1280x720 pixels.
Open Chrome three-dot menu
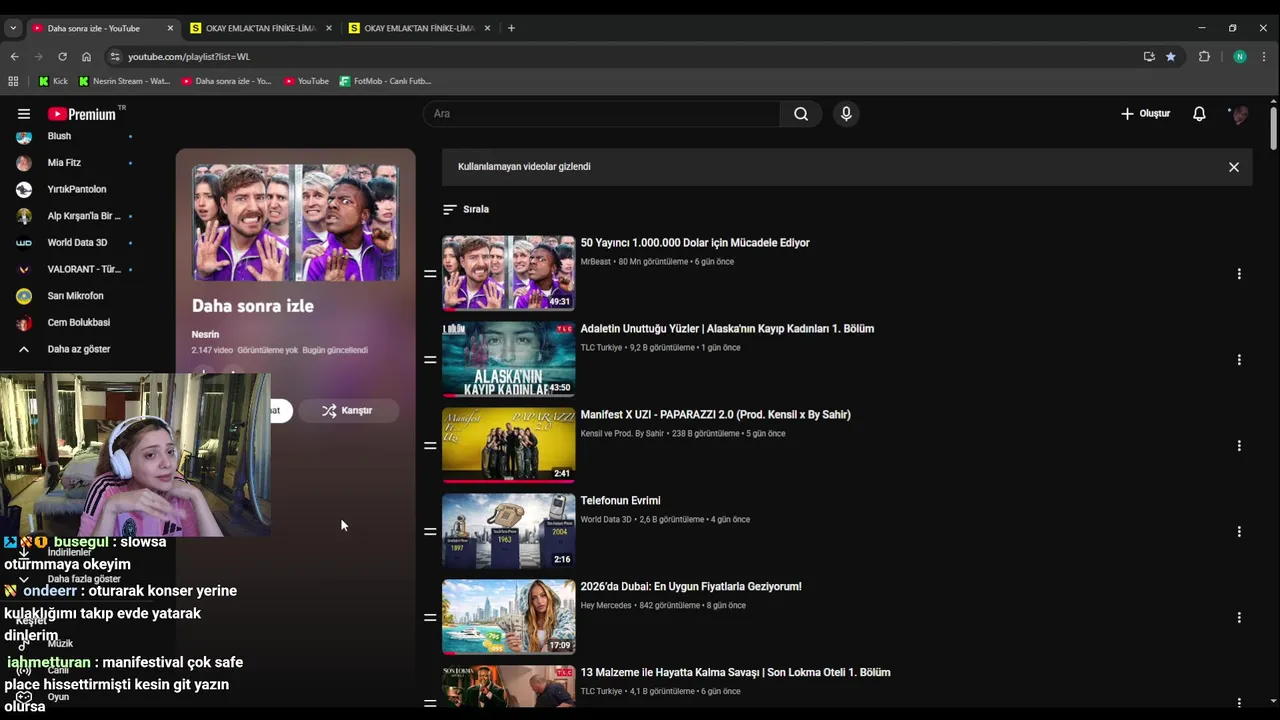[x=1265, y=57]
